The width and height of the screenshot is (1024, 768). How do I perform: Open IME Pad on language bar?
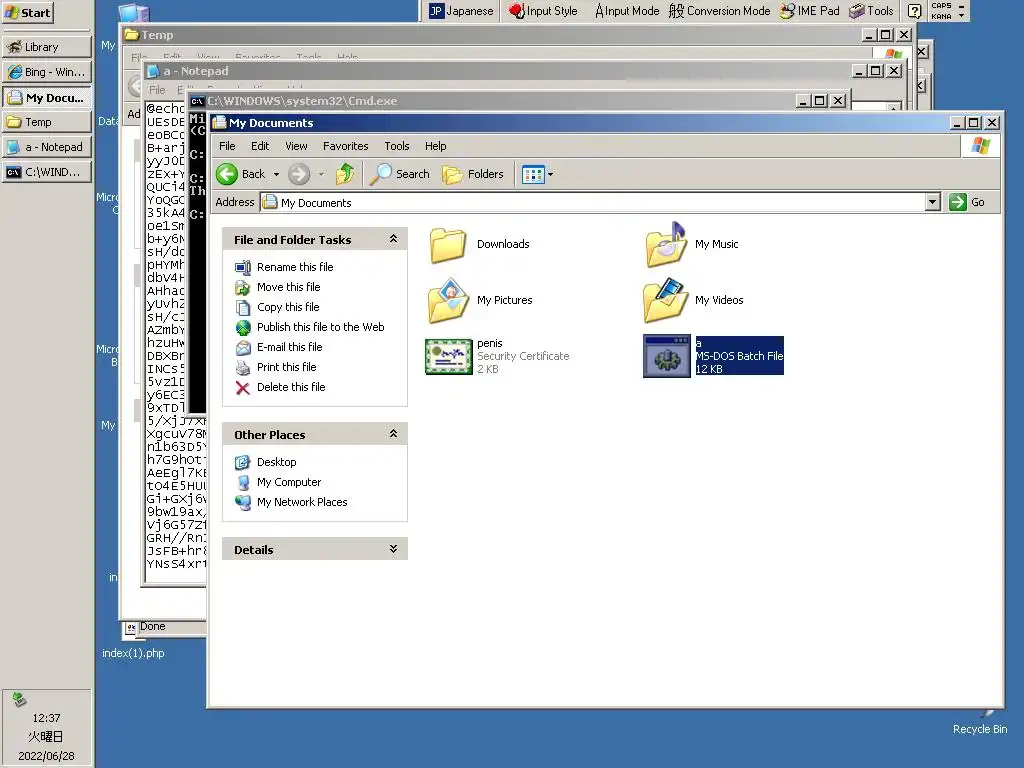click(810, 11)
